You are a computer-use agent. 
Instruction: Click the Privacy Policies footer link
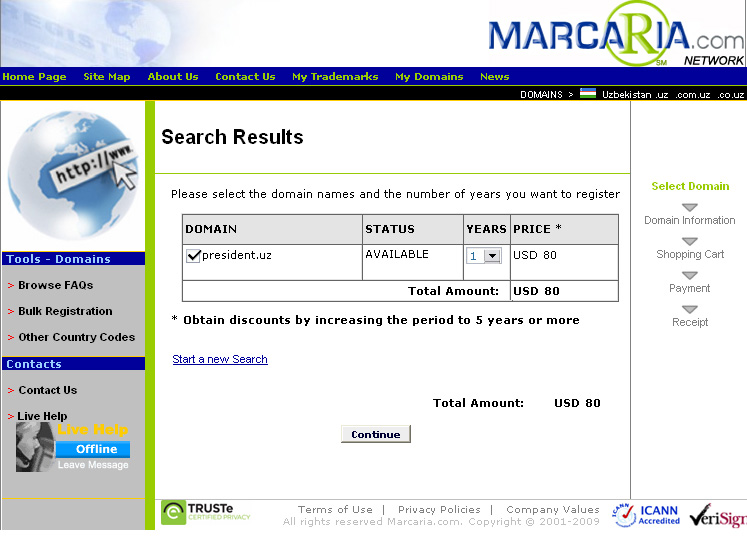point(439,509)
